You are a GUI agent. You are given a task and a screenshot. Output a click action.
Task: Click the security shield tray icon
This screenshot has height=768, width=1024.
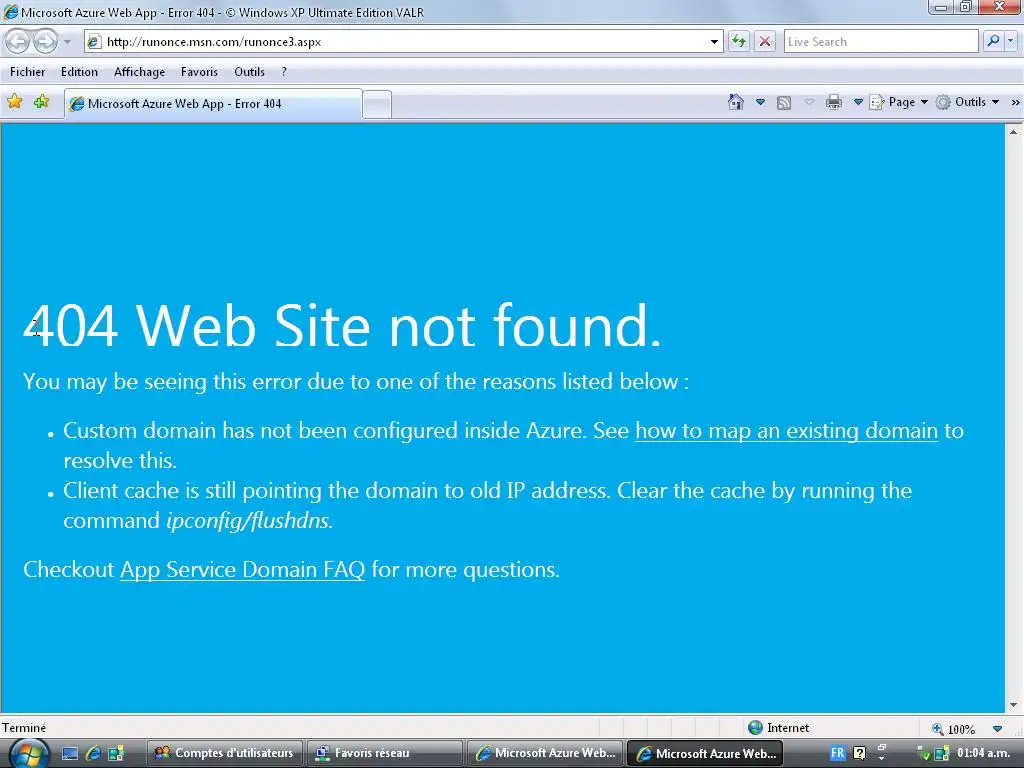[x=941, y=754]
